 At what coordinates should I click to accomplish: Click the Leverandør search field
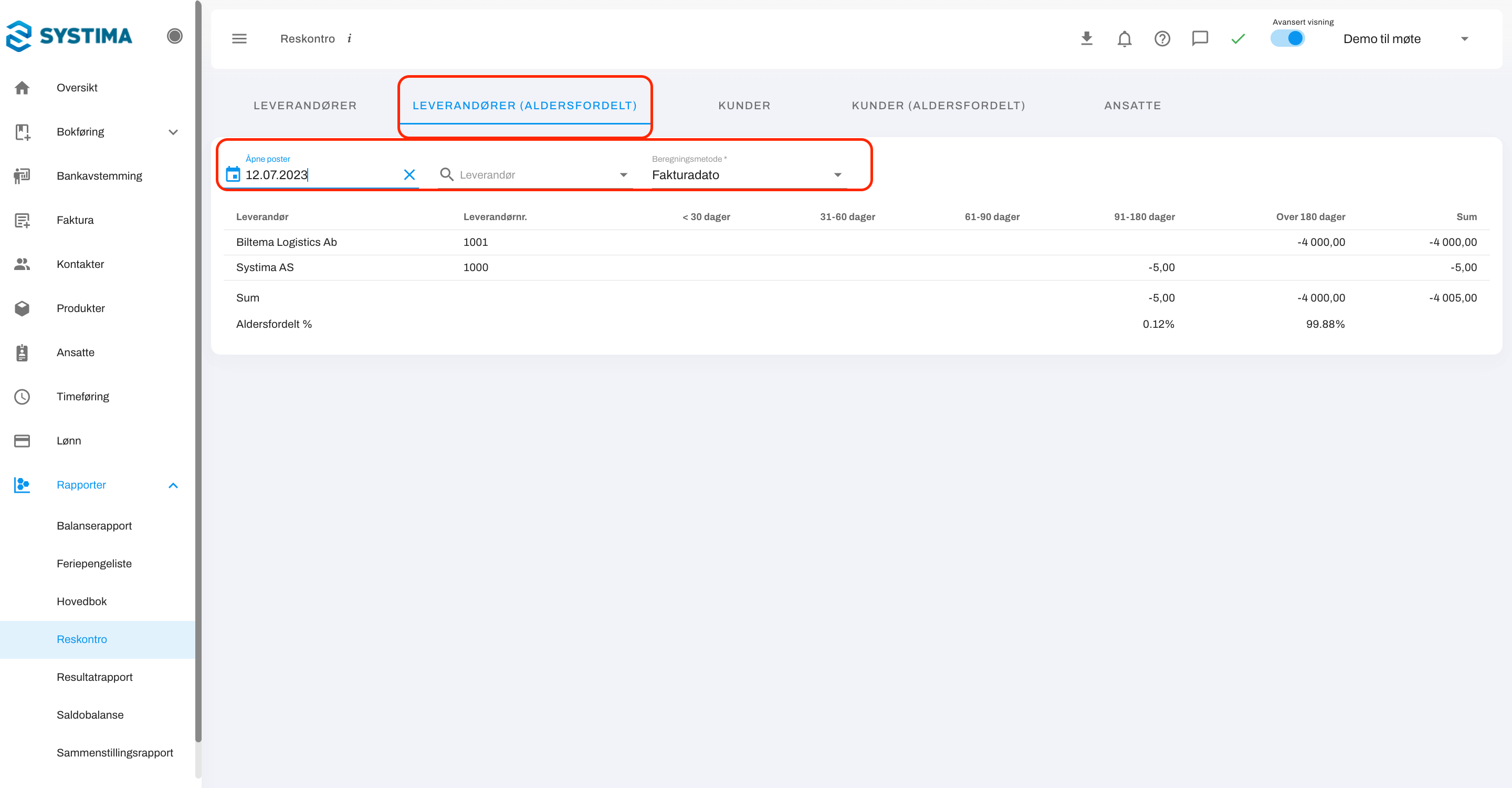point(534,175)
